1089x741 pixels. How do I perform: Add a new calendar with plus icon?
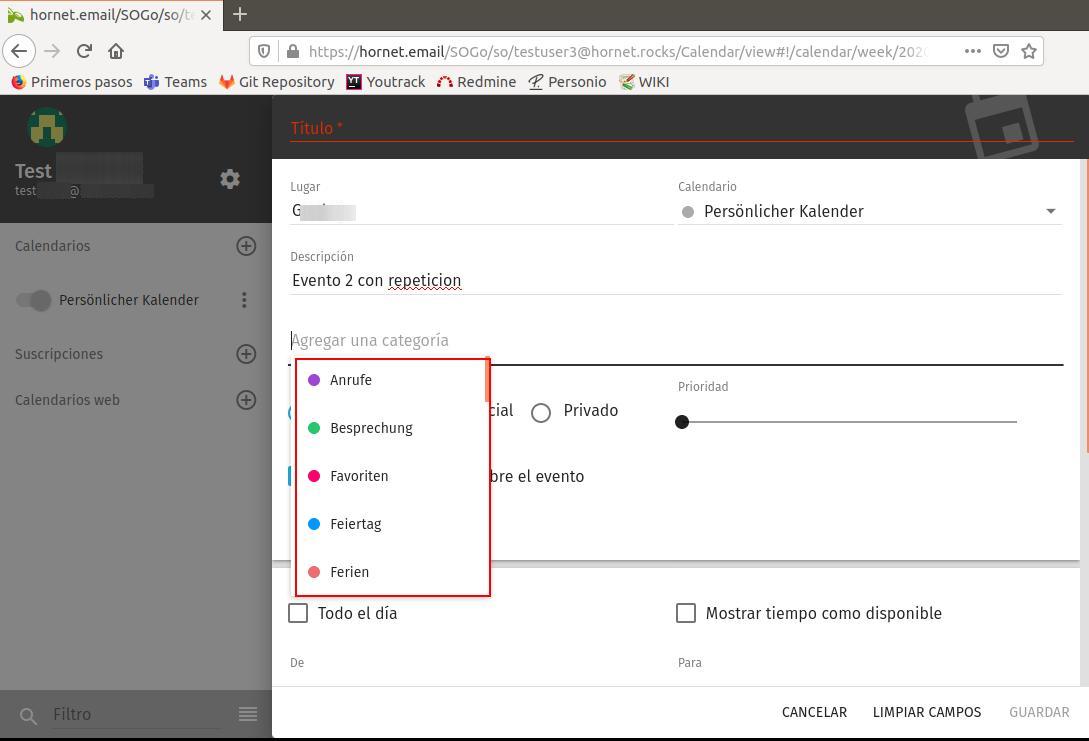point(246,246)
